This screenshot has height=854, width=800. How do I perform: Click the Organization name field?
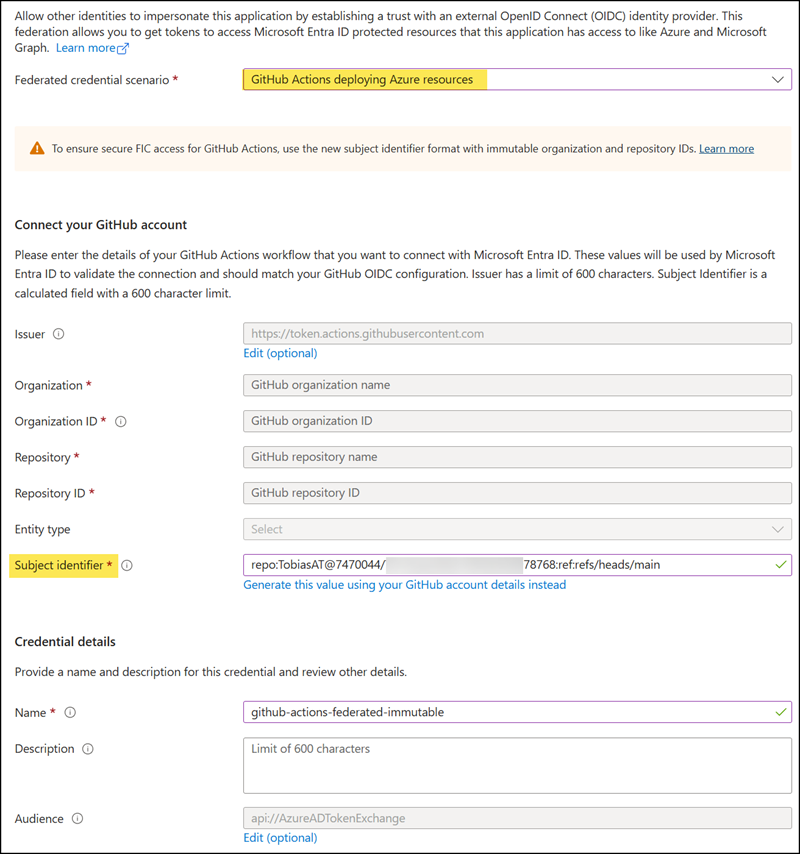pyautogui.click(x=517, y=385)
